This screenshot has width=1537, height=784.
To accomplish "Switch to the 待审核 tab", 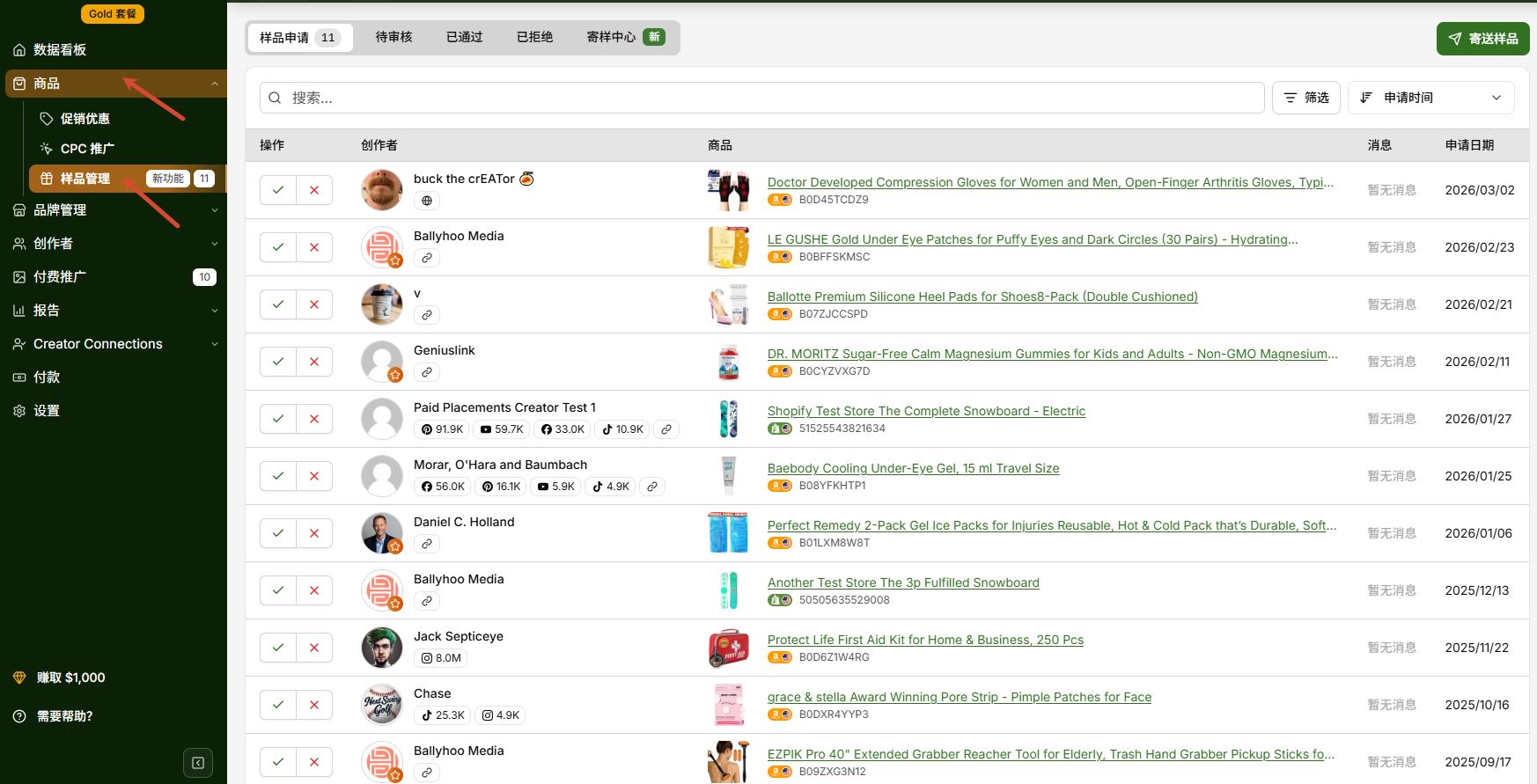I will pos(393,37).
